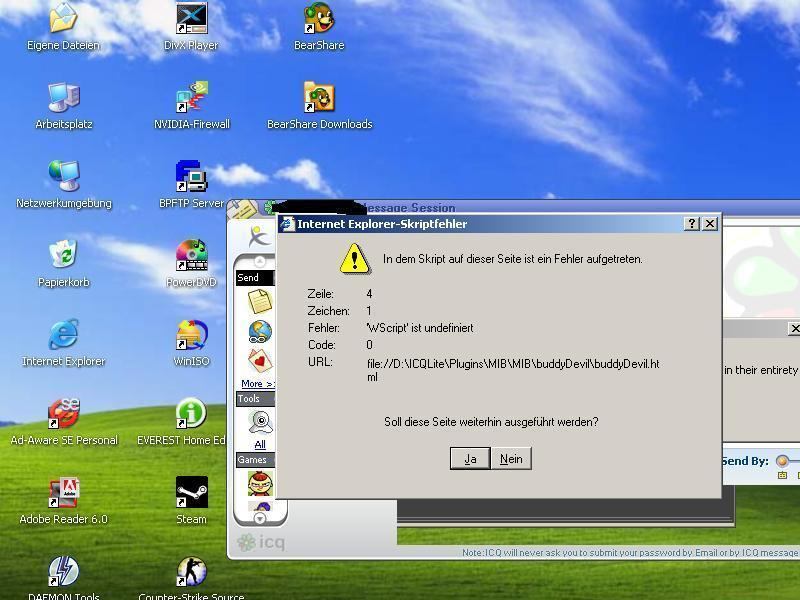Open the All link under ICQ Tools

(260, 444)
